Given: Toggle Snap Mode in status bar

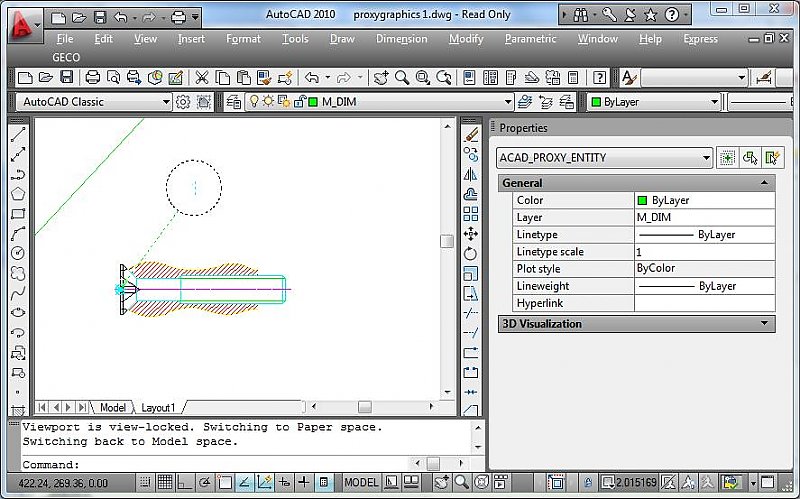Looking at the screenshot, I should (x=145, y=482).
